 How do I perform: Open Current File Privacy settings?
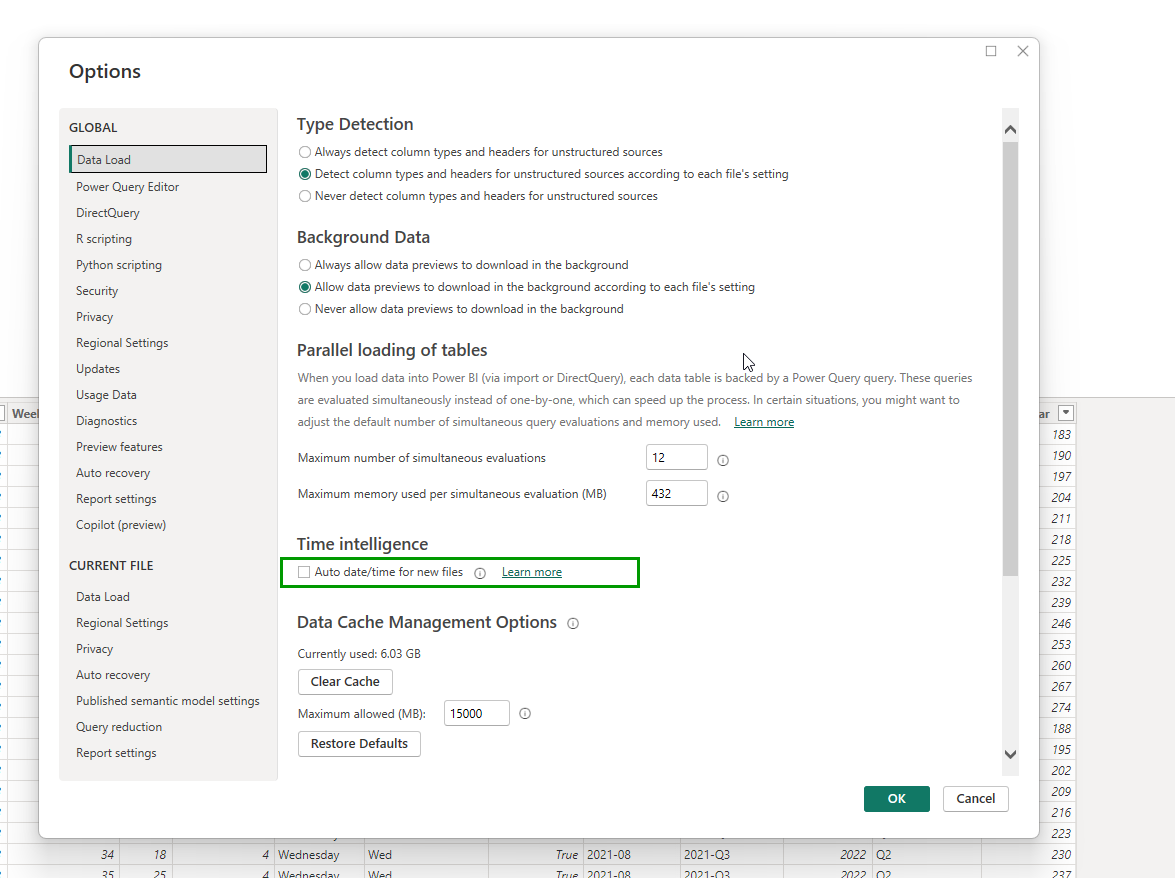click(94, 649)
